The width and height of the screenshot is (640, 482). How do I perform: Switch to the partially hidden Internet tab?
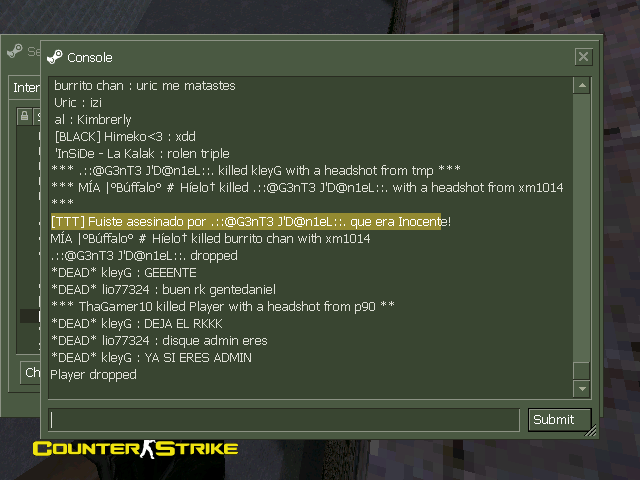click(25, 87)
